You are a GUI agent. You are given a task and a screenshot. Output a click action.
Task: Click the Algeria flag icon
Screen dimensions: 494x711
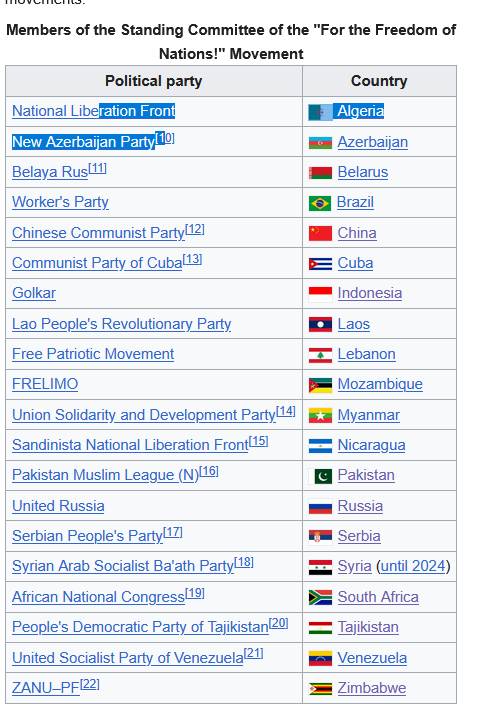[x=320, y=112]
